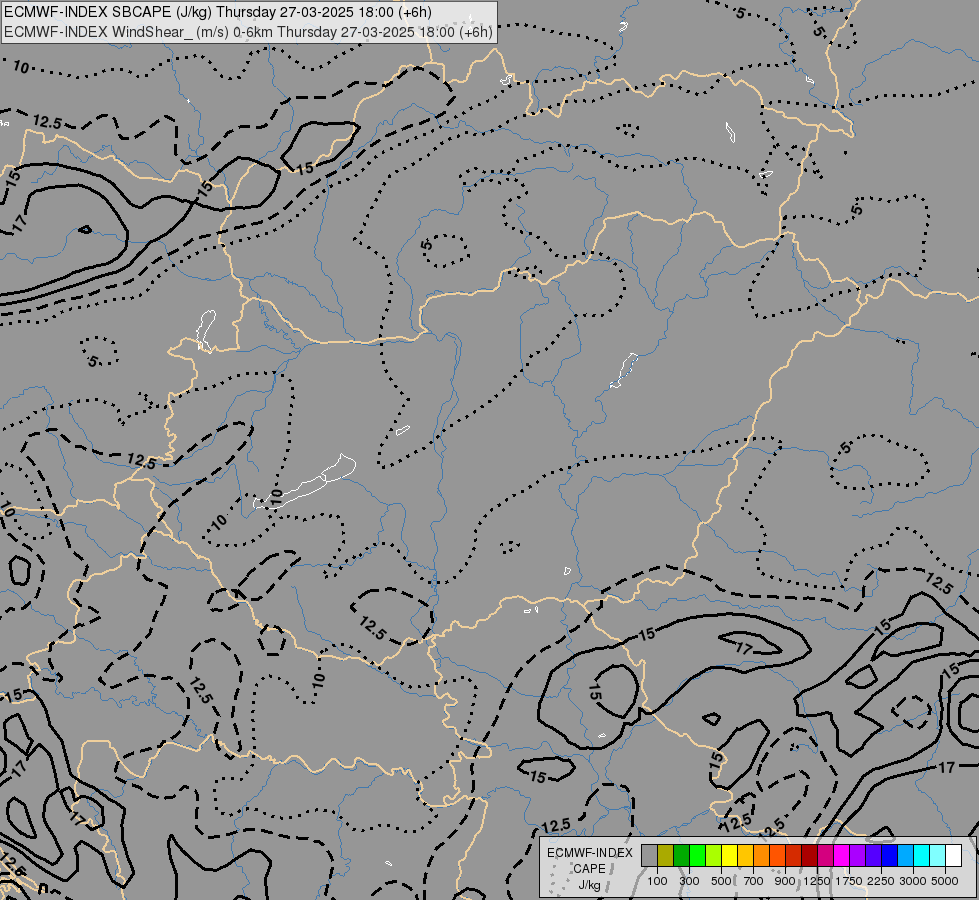
Task: Click the legend value 300
Action: (689, 881)
